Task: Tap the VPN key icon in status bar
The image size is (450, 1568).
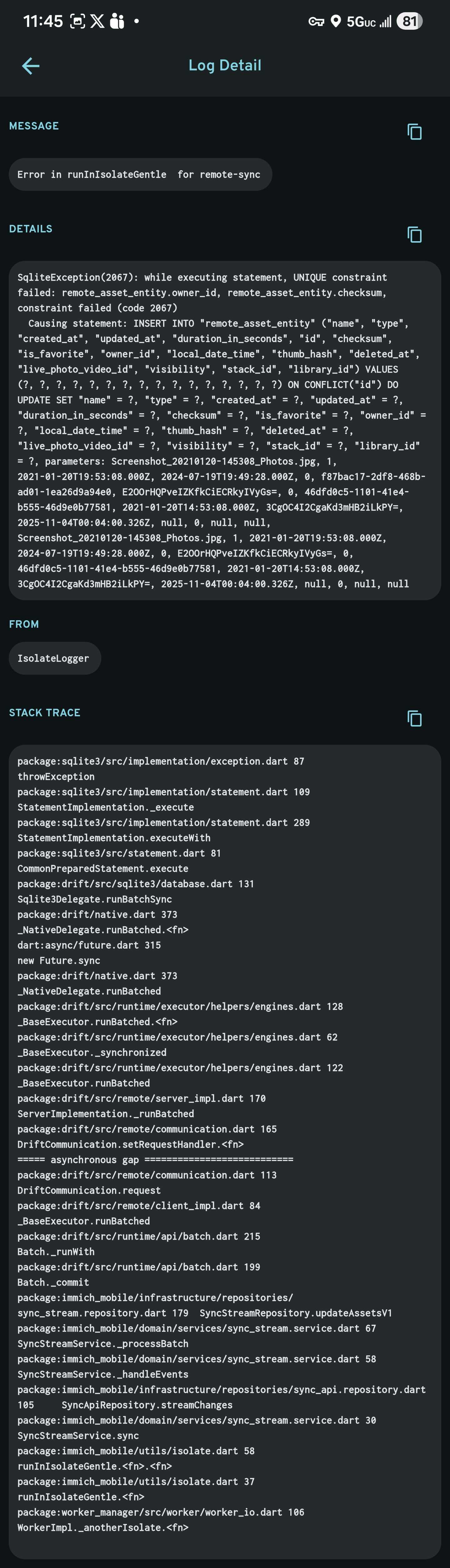Action: tap(316, 22)
